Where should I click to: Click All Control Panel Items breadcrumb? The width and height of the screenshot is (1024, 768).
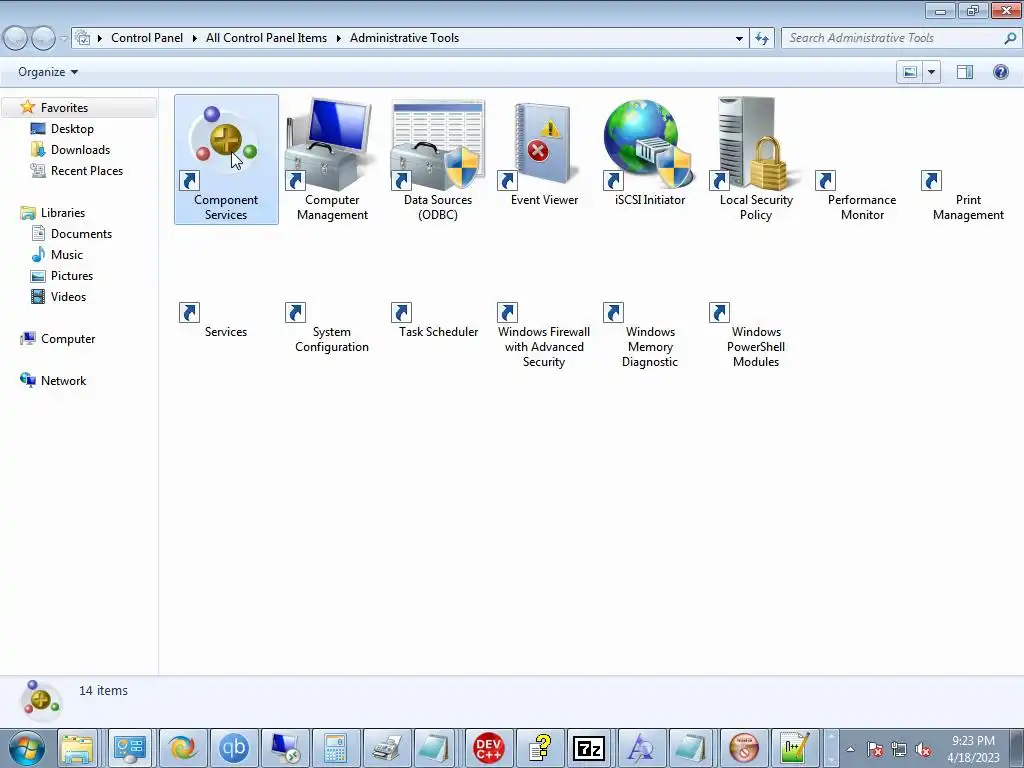tap(266, 38)
